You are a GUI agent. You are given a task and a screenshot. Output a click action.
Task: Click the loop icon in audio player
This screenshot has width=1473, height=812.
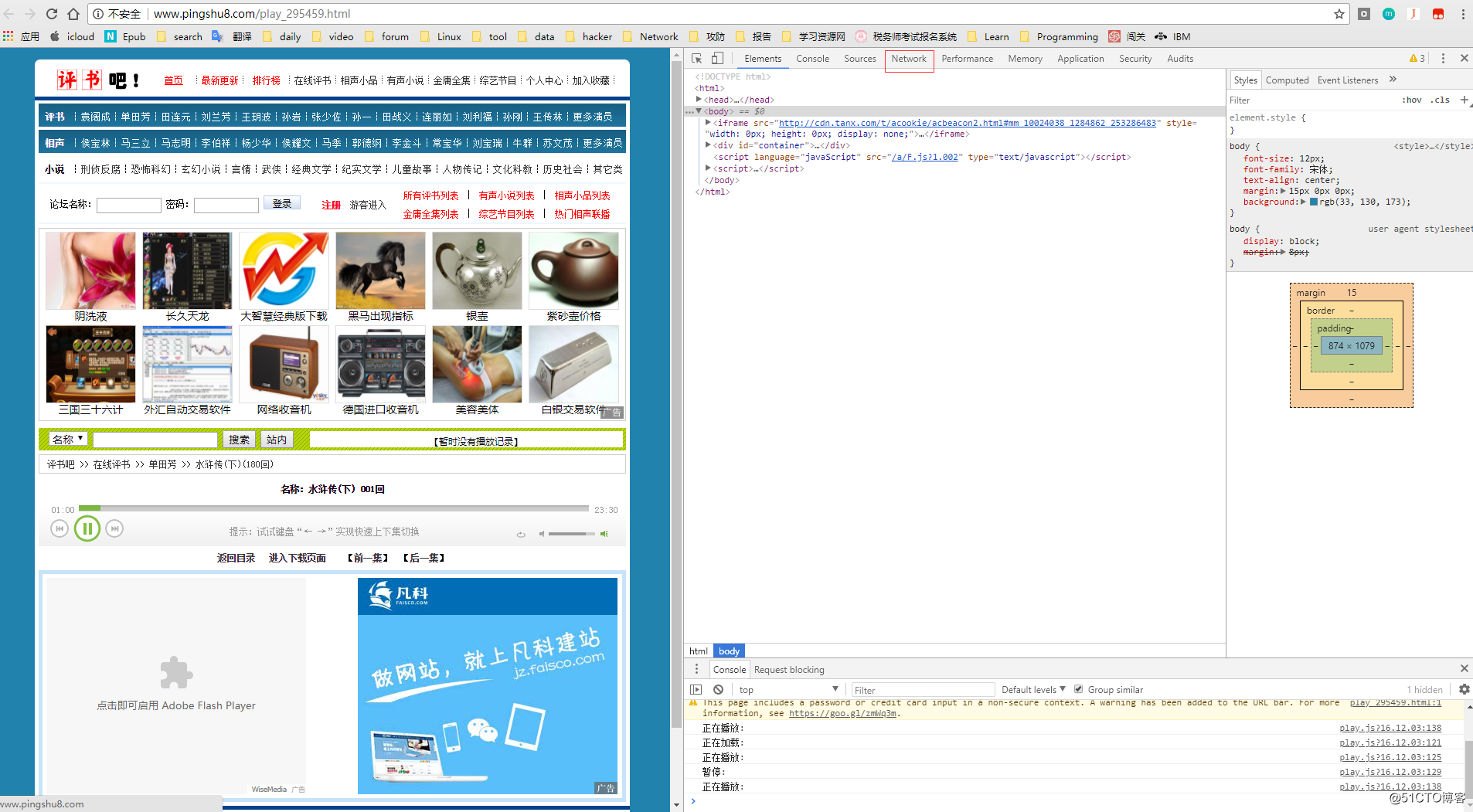[521, 535]
